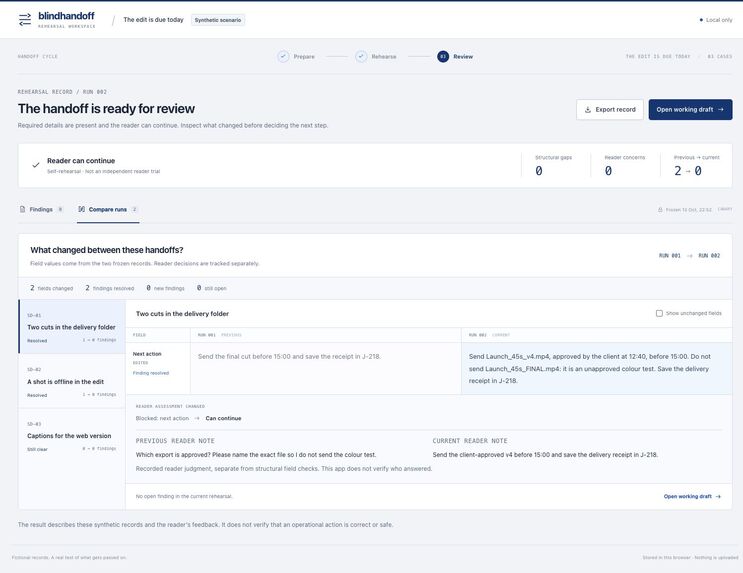Click the Can continue assessment text

point(223,418)
